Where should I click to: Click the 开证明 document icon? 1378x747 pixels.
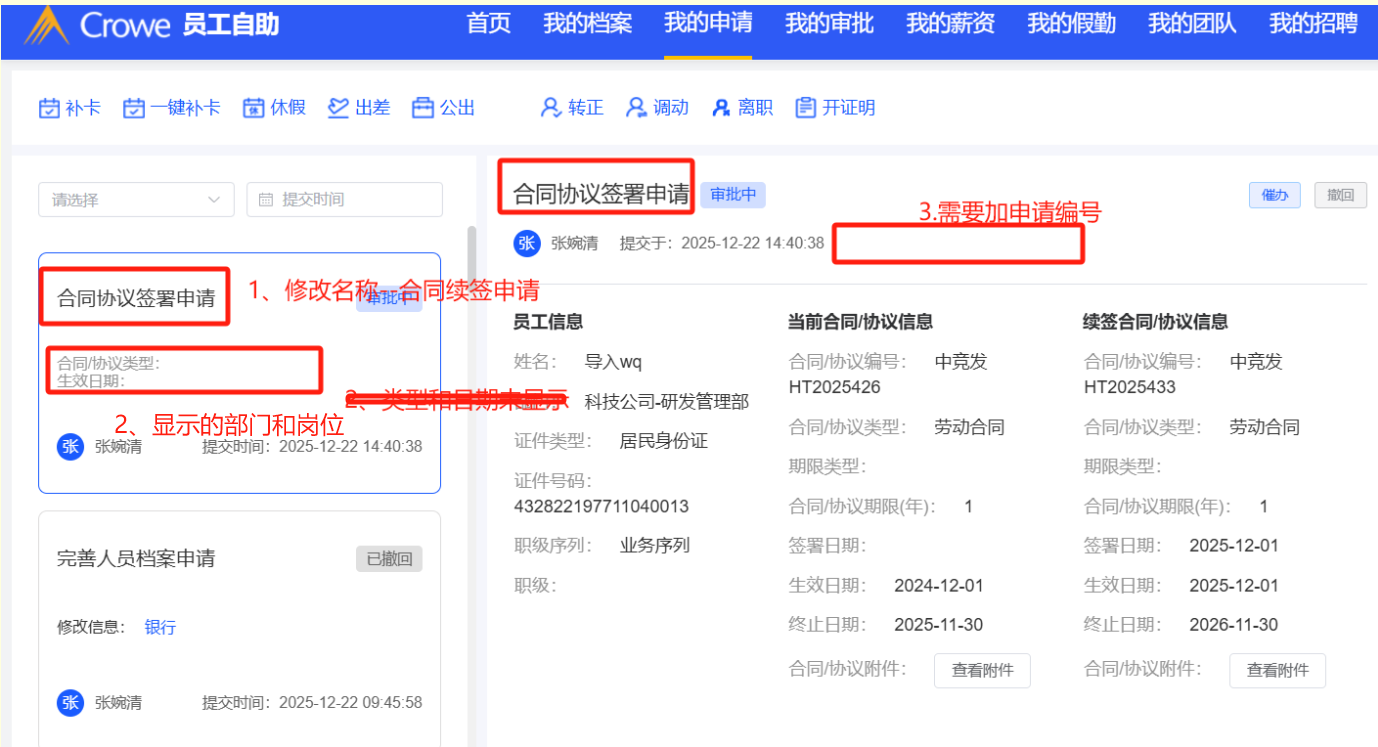806,108
